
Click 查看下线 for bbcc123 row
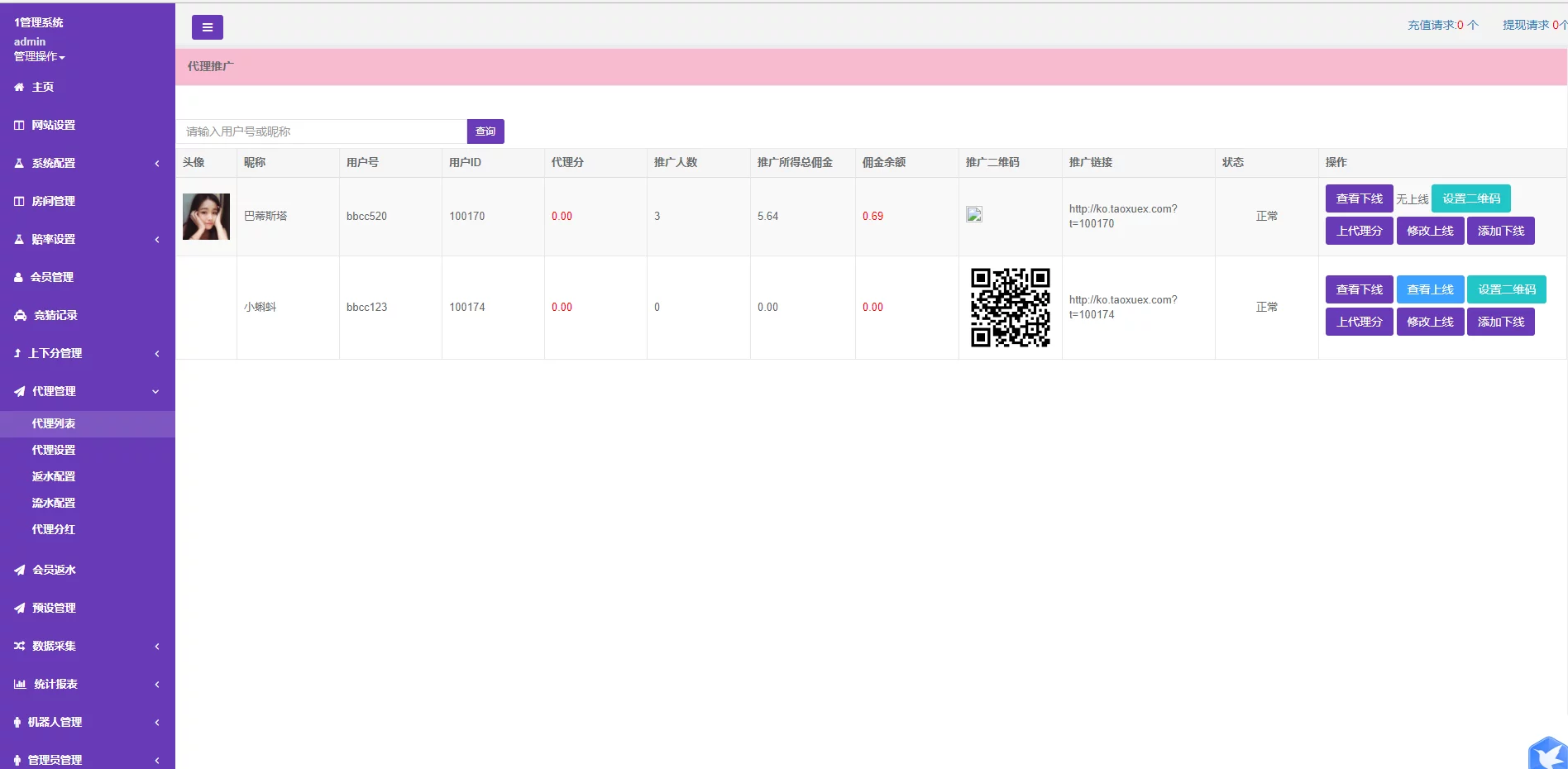pos(1360,289)
